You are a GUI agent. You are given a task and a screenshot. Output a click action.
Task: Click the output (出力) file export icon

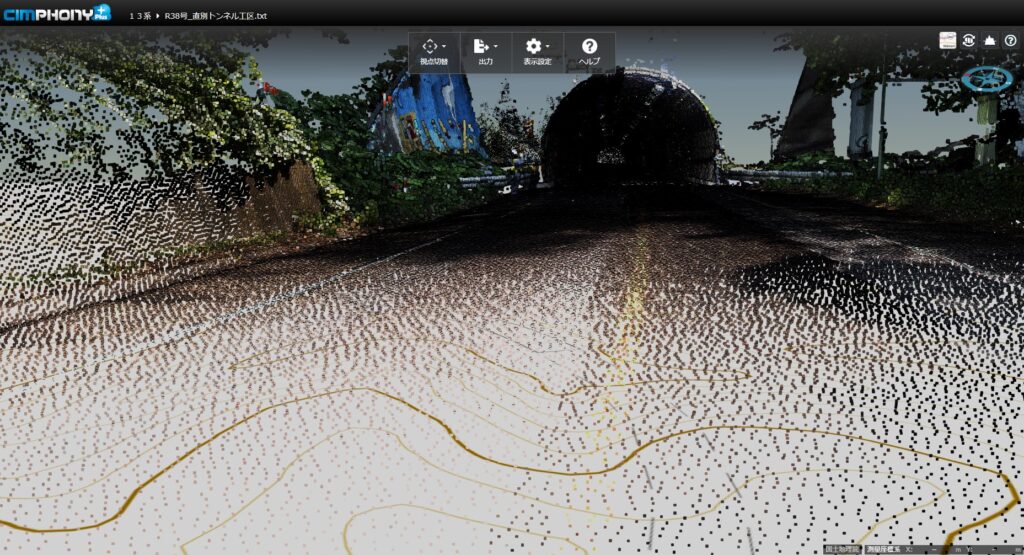(481, 46)
